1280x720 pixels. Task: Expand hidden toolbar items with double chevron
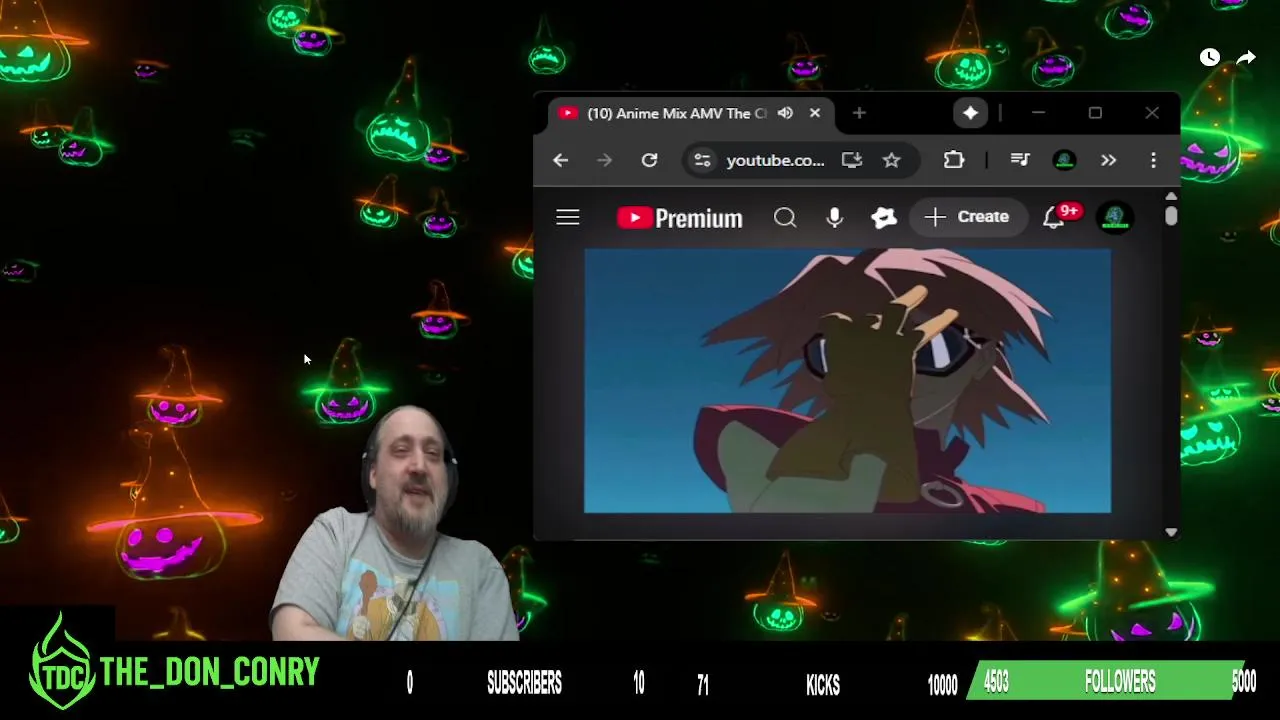click(x=1108, y=160)
